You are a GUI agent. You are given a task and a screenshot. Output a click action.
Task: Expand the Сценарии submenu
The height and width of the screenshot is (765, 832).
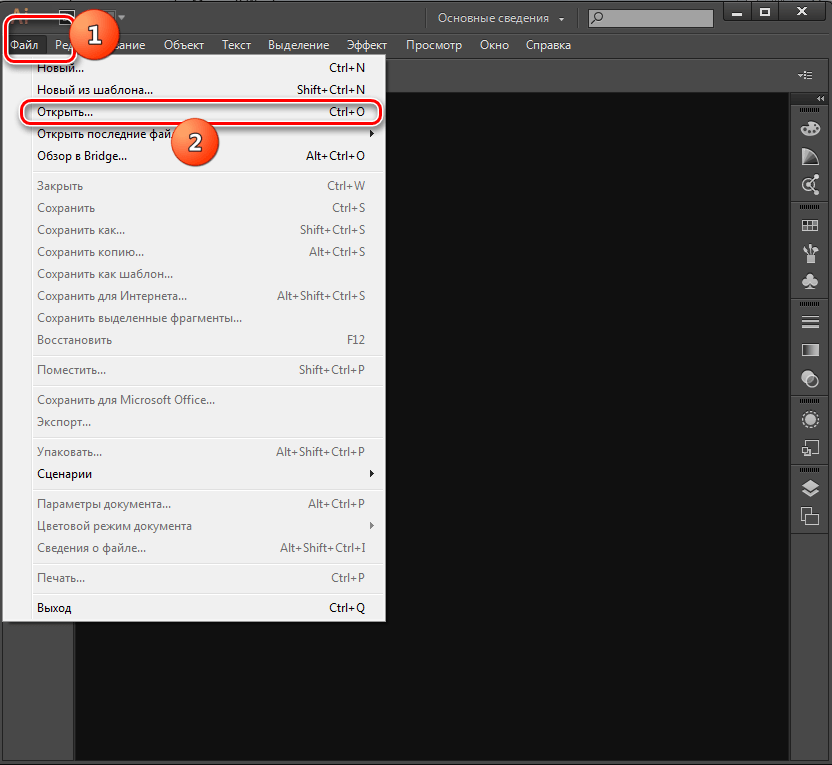click(200, 474)
